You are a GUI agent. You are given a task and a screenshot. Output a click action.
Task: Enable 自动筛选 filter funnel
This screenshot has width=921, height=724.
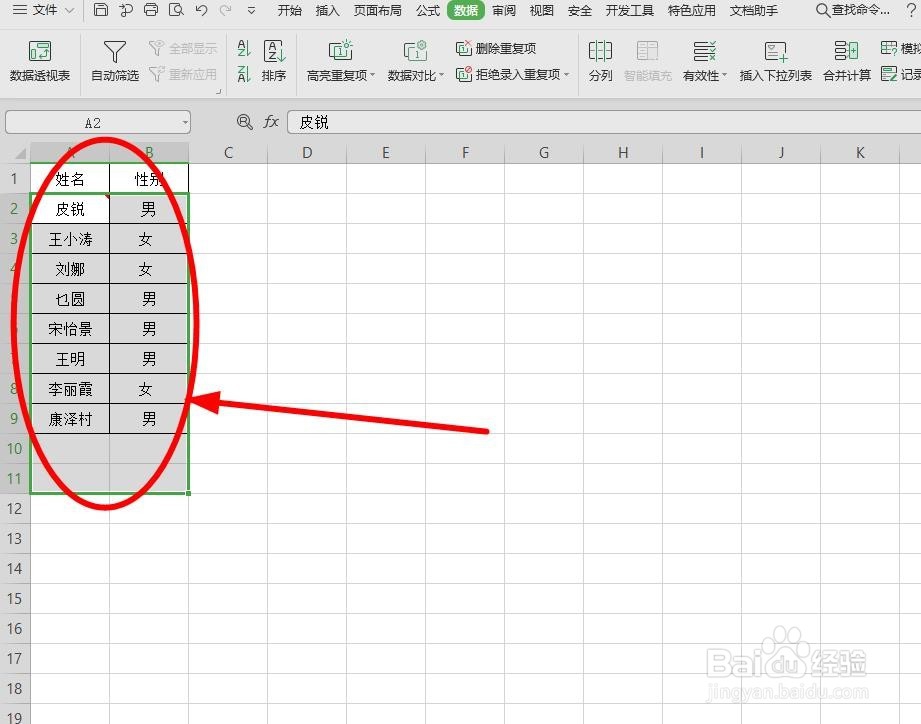pyautogui.click(x=115, y=61)
